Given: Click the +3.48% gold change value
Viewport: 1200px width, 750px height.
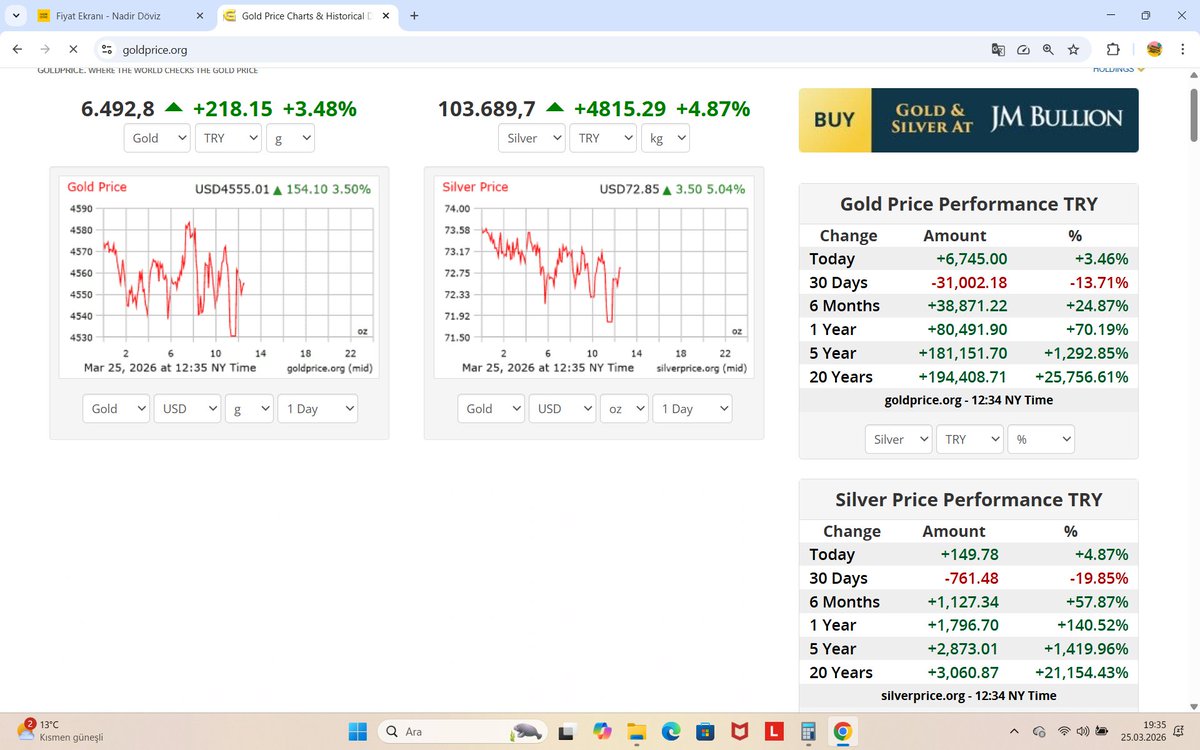Looking at the screenshot, I should [x=319, y=109].
